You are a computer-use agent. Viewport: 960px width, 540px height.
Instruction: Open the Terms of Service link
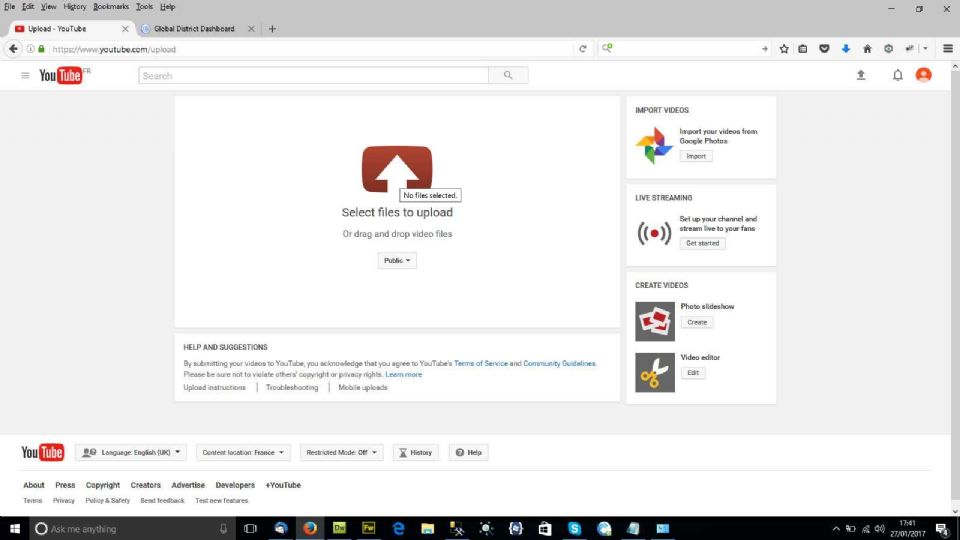pyautogui.click(x=481, y=363)
